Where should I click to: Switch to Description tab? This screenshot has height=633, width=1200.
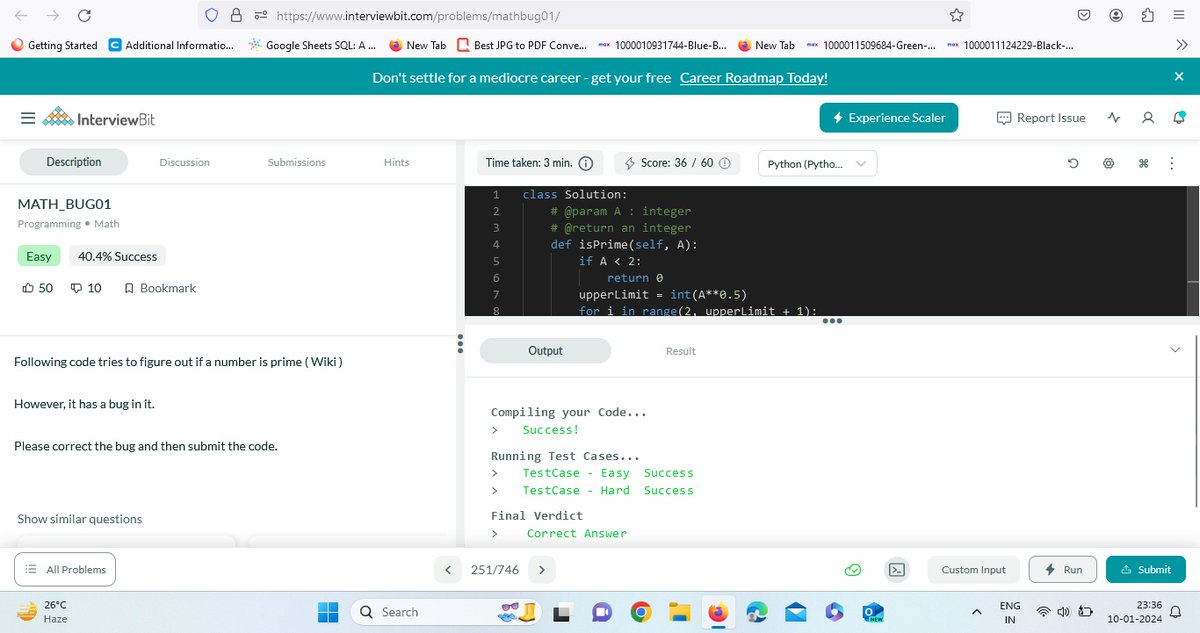[x=74, y=162]
